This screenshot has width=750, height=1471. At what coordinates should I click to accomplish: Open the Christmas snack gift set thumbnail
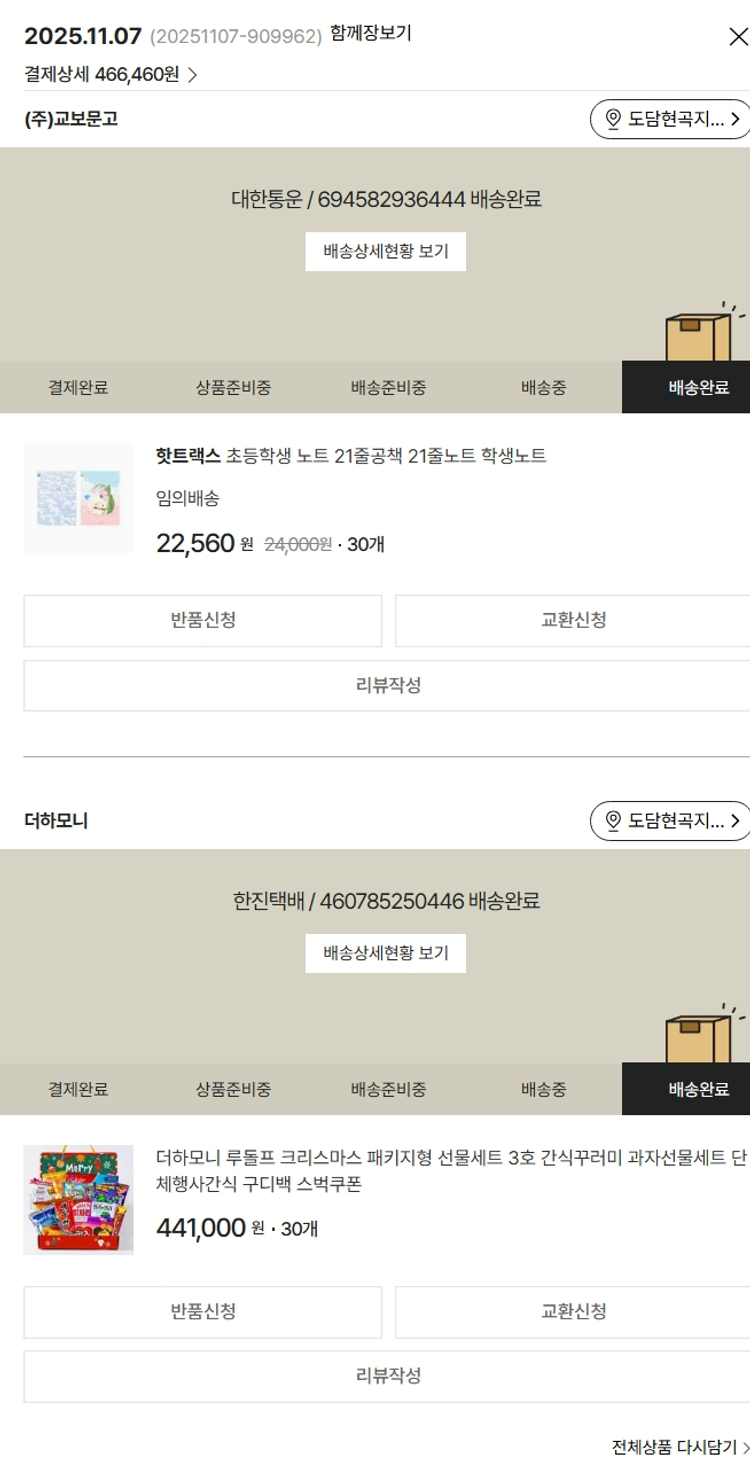78,1200
